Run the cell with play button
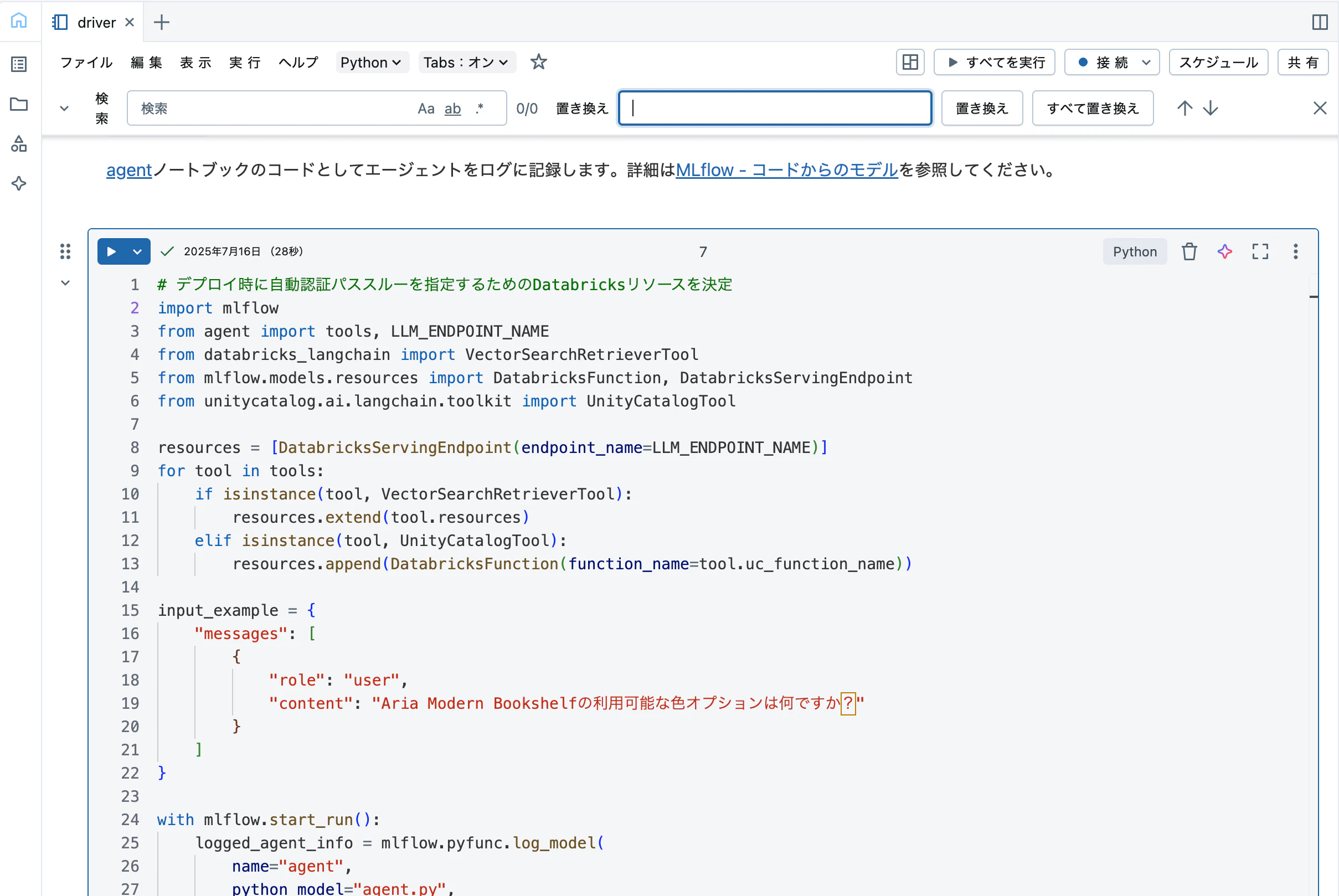 pyautogui.click(x=111, y=251)
